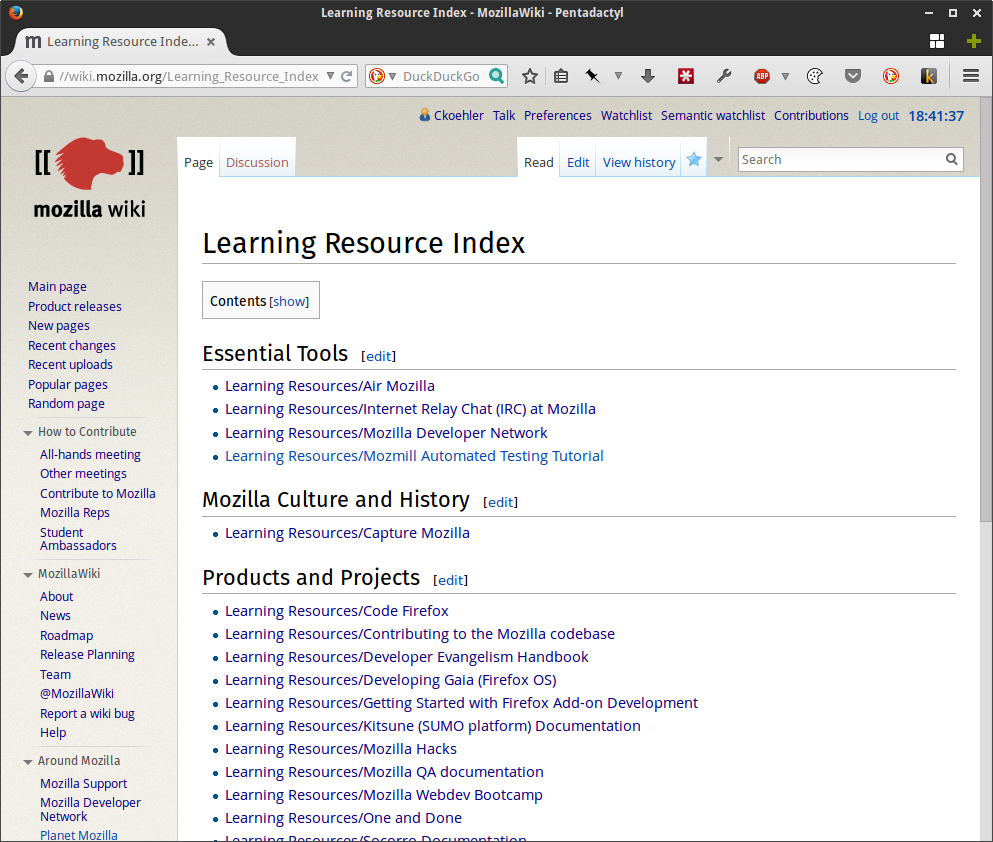Viewport: 993px width, 842px height.
Task: Open the Firefox hamburger menu
Action: coord(971,76)
